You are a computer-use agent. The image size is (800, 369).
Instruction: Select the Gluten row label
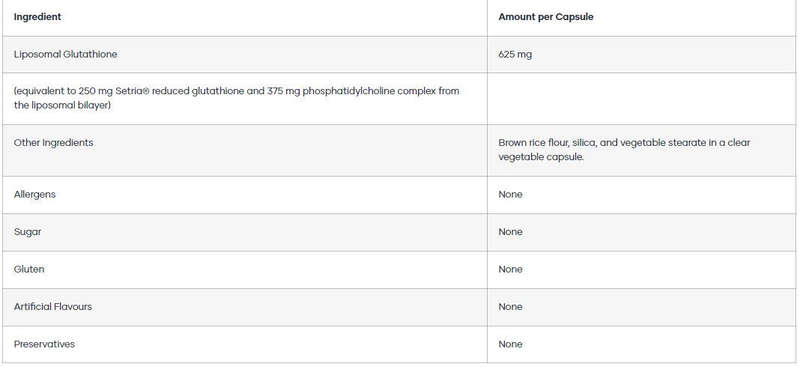click(x=29, y=269)
